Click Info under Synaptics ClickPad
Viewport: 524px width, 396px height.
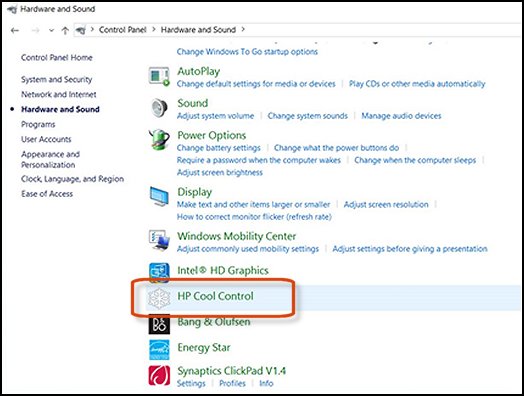coord(266,383)
